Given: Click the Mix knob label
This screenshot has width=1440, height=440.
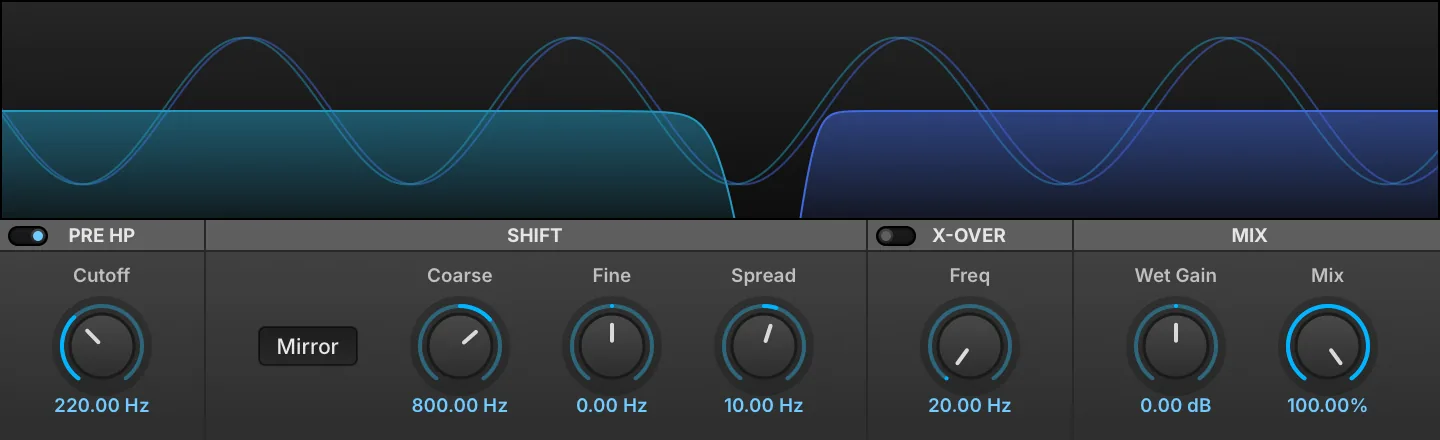Looking at the screenshot, I should click(x=1328, y=275).
